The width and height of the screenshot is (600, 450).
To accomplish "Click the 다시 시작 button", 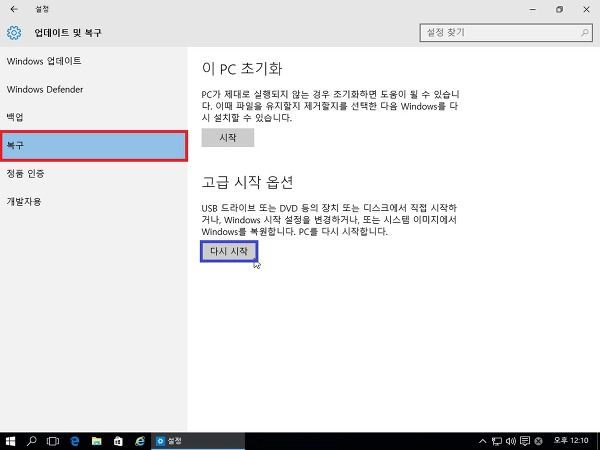I will pyautogui.click(x=229, y=251).
